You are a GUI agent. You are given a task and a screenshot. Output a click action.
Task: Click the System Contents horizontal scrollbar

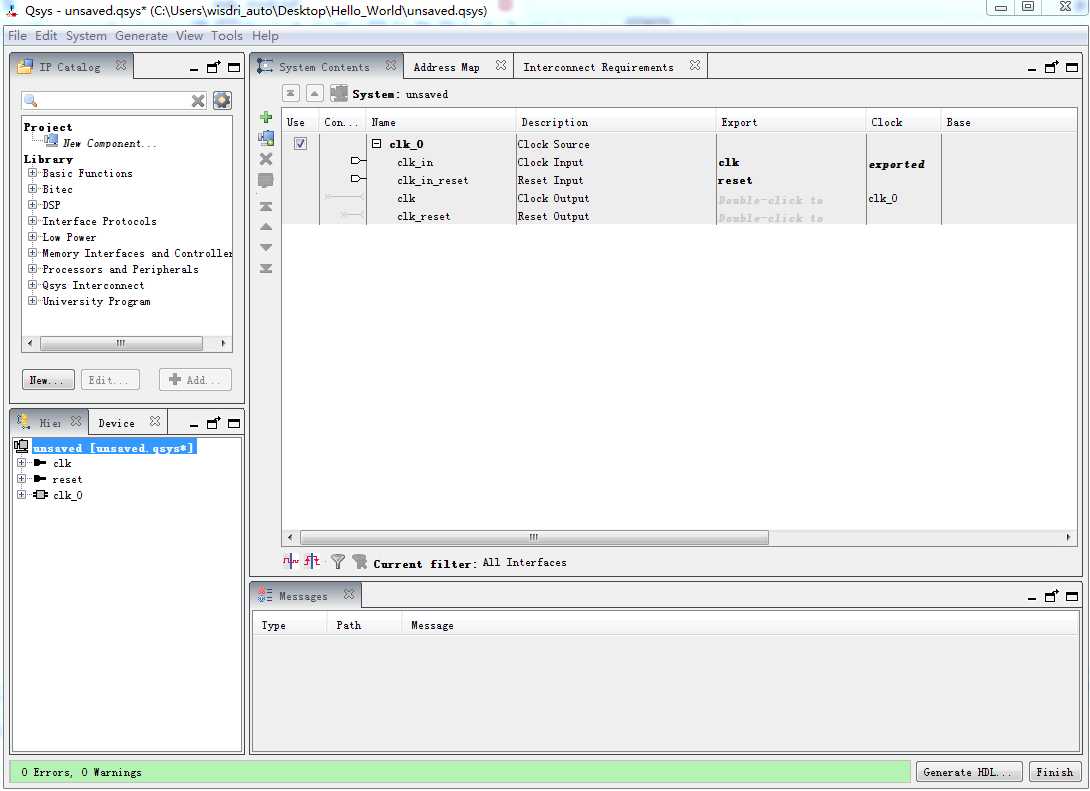pos(534,537)
